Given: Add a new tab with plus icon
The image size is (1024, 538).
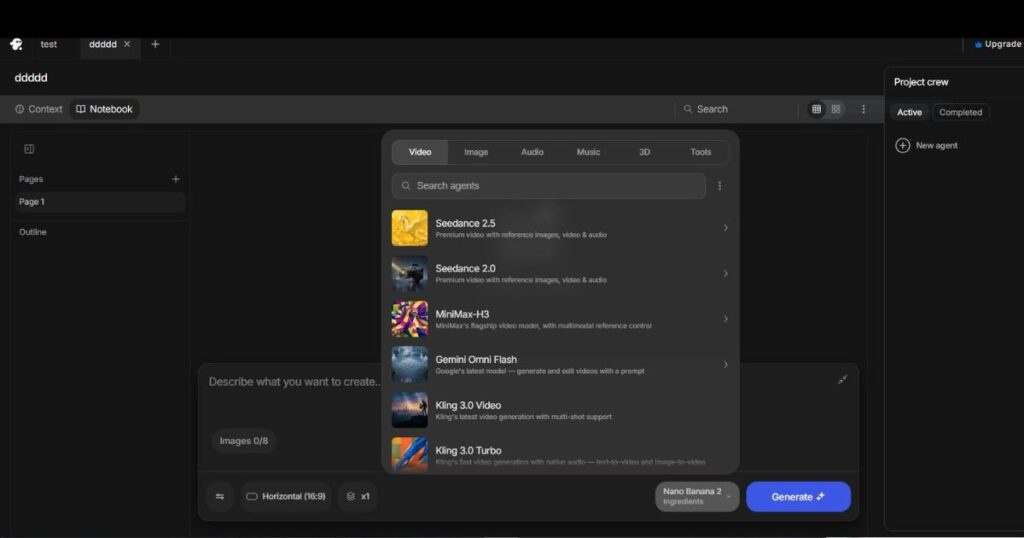Looking at the screenshot, I should click(x=155, y=44).
